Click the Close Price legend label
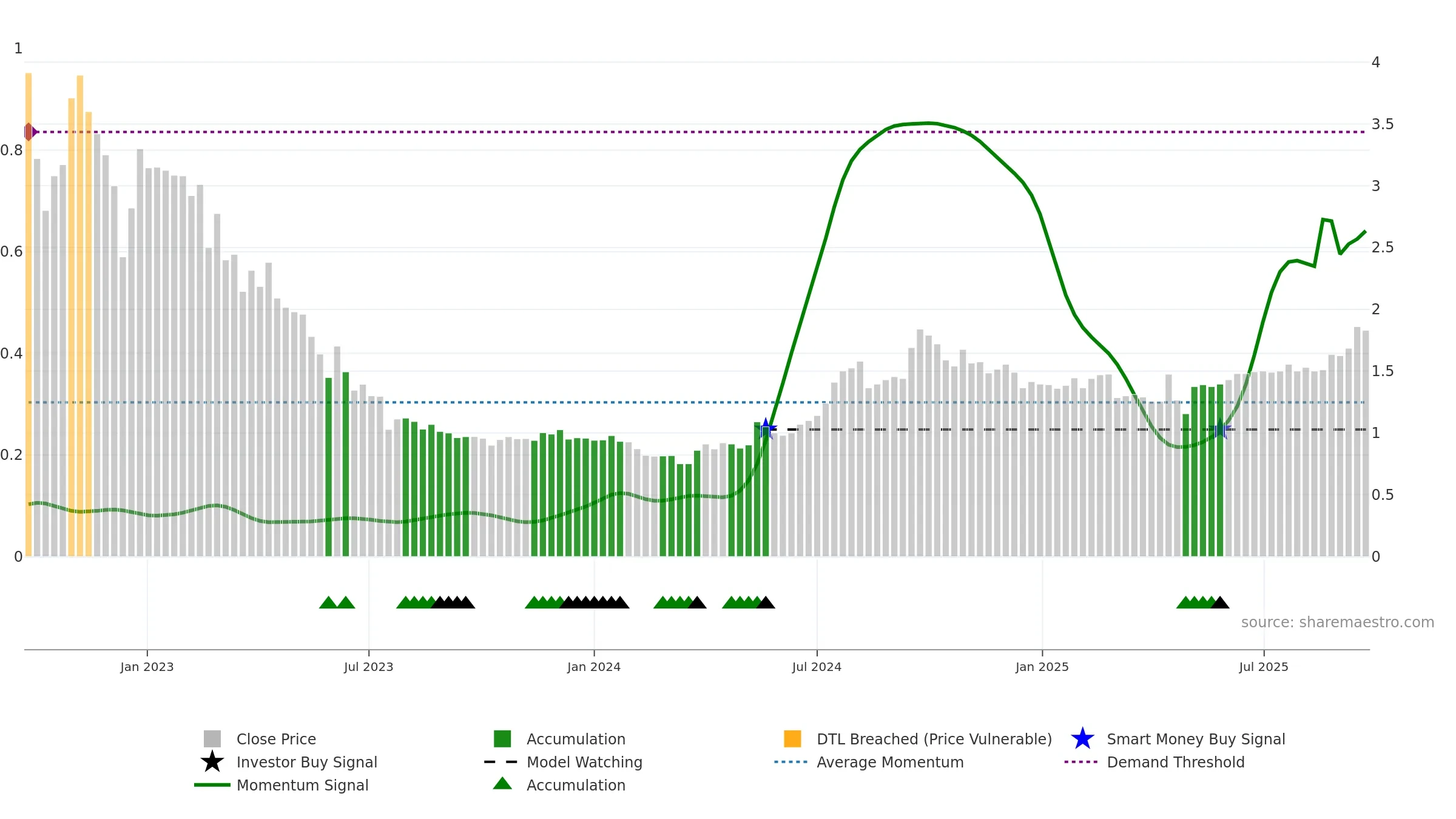Image resolution: width=1456 pixels, height=819 pixels. (276, 739)
